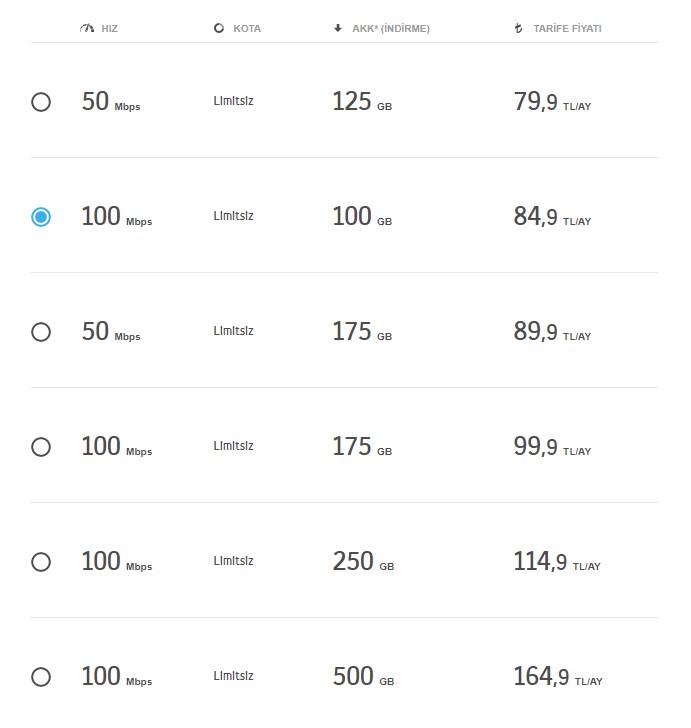Click the download arrow icon beside AKK
This screenshot has width=691, height=728.
tap(338, 29)
